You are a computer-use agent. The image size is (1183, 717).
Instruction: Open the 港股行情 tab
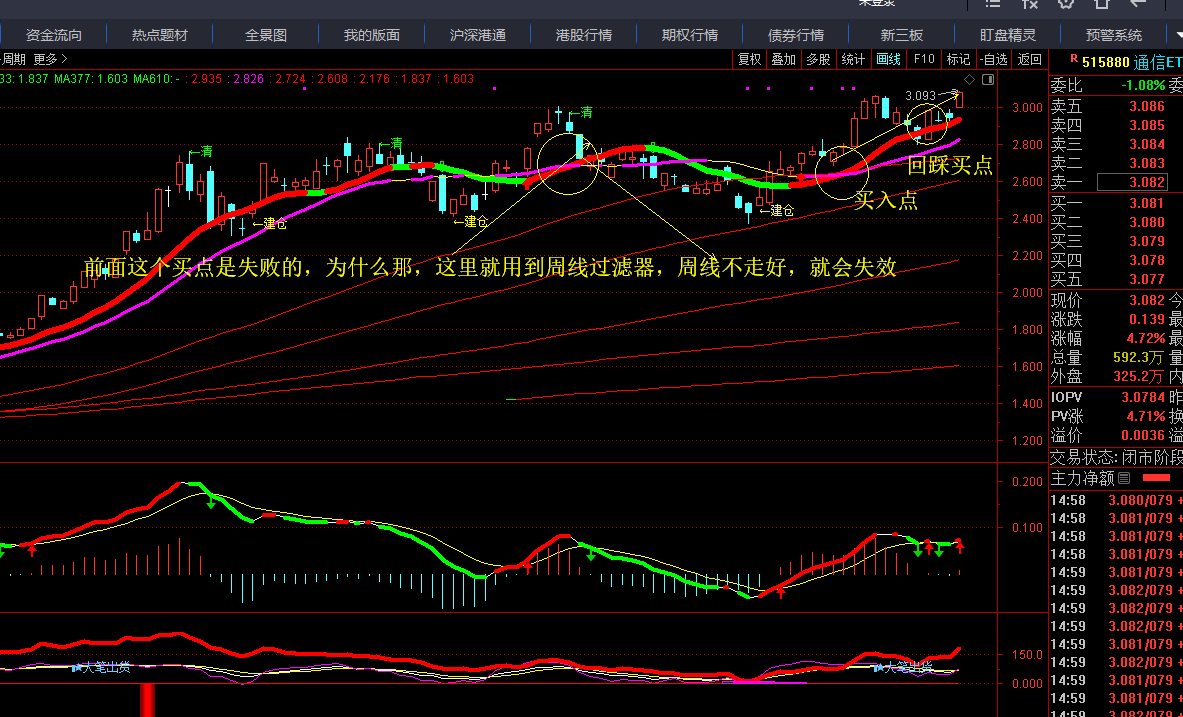pos(584,35)
